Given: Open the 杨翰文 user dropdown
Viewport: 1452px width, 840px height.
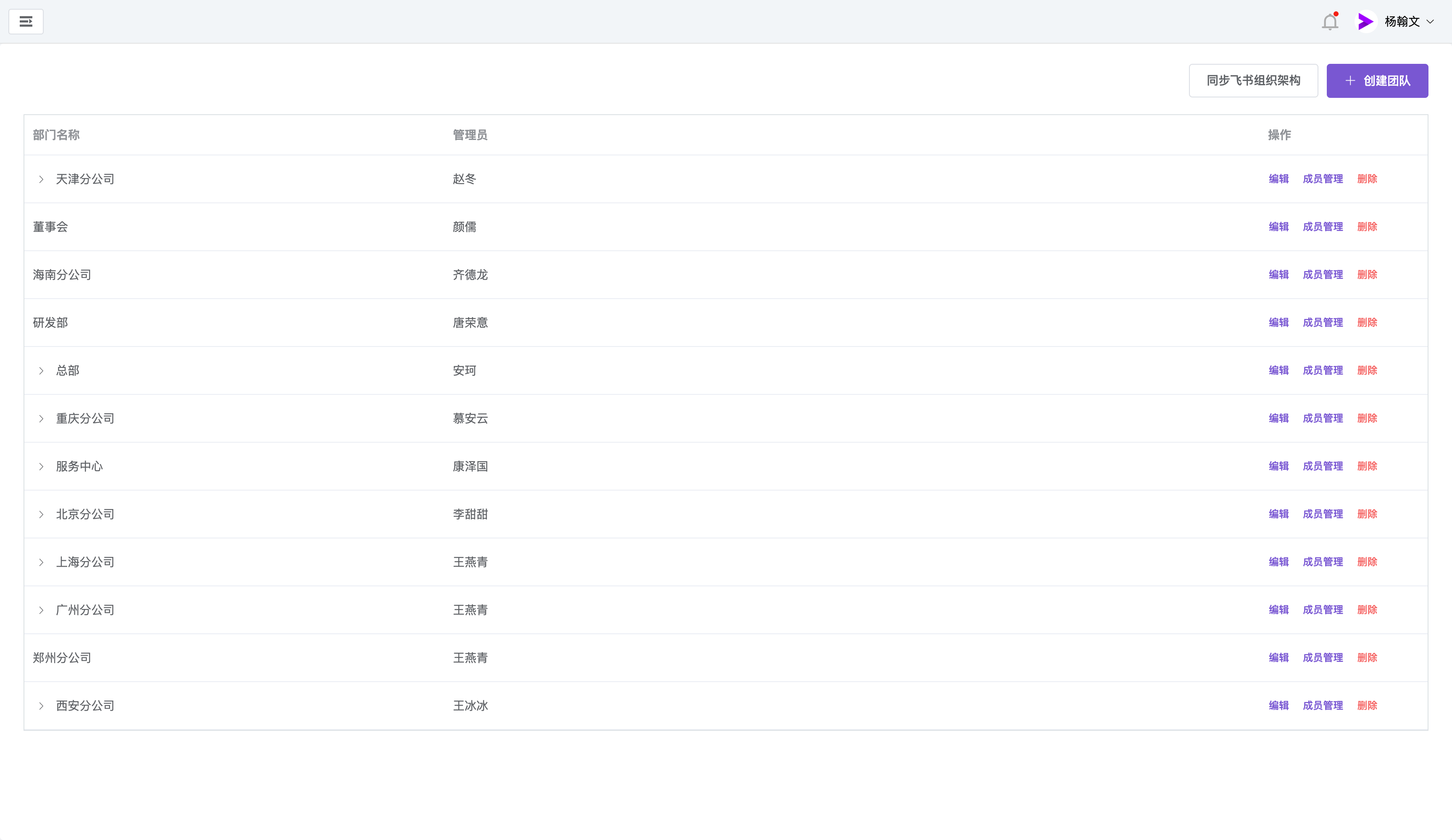Looking at the screenshot, I should (1409, 22).
